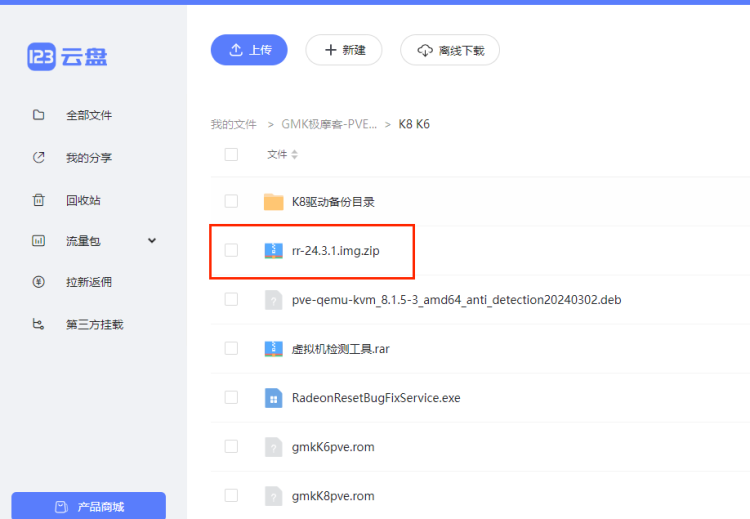The image size is (750, 519).
Task: Go to GMK极摩客-PVE... in the breadcrumb
Action: [329, 124]
